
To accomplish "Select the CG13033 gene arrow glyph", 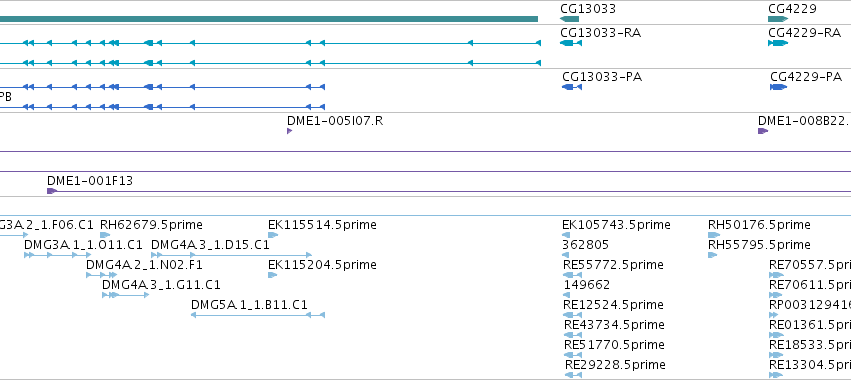I will click(569, 19).
